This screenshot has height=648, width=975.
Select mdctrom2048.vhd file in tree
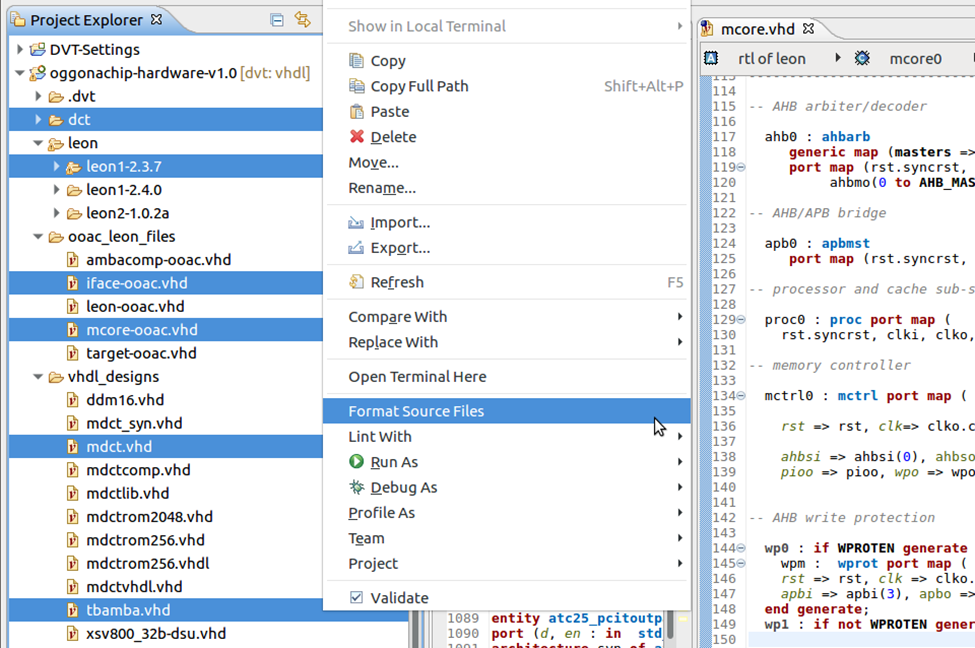[149, 517]
